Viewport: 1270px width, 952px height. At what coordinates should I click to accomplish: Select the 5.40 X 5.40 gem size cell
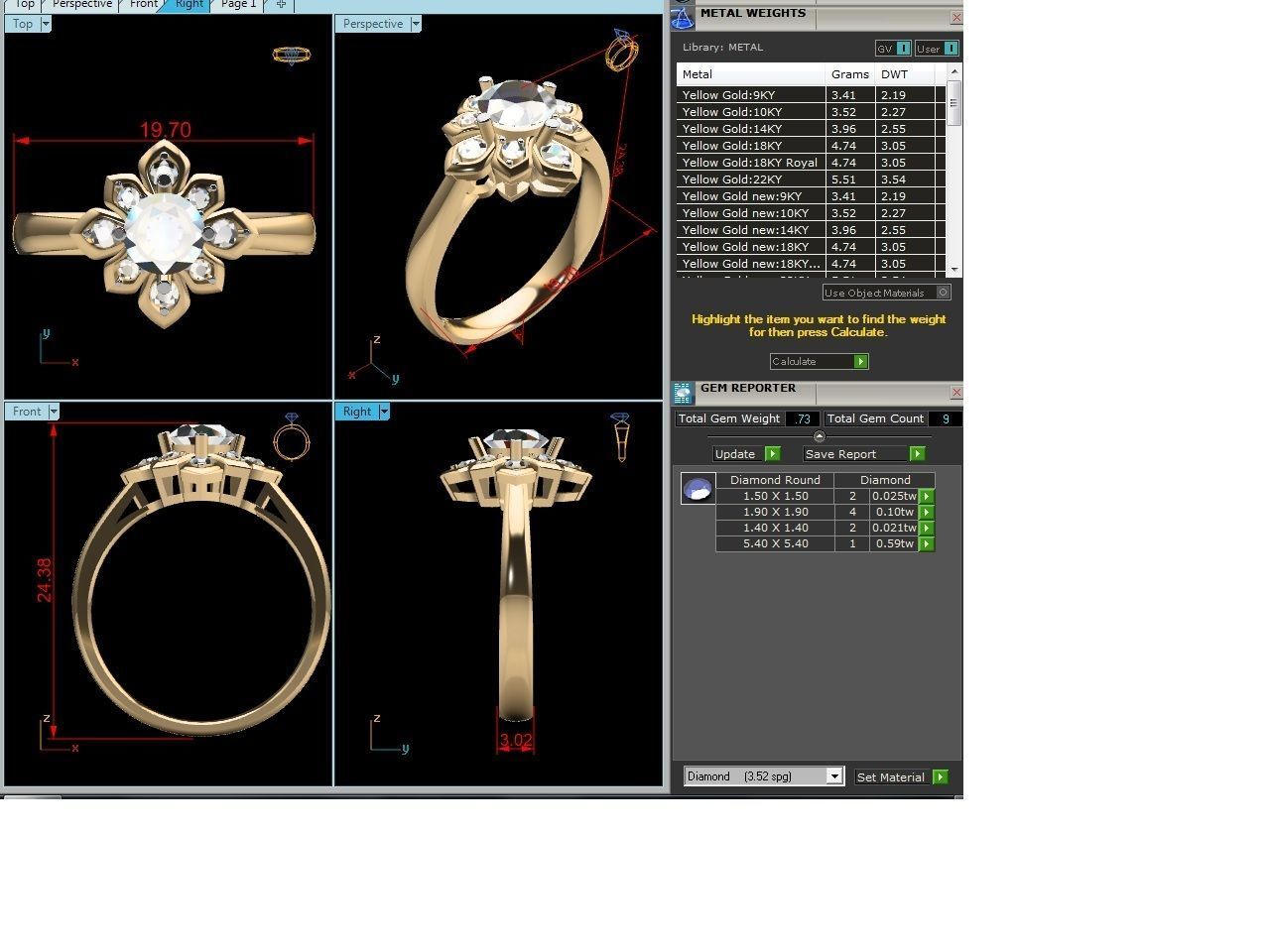[x=775, y=543]
